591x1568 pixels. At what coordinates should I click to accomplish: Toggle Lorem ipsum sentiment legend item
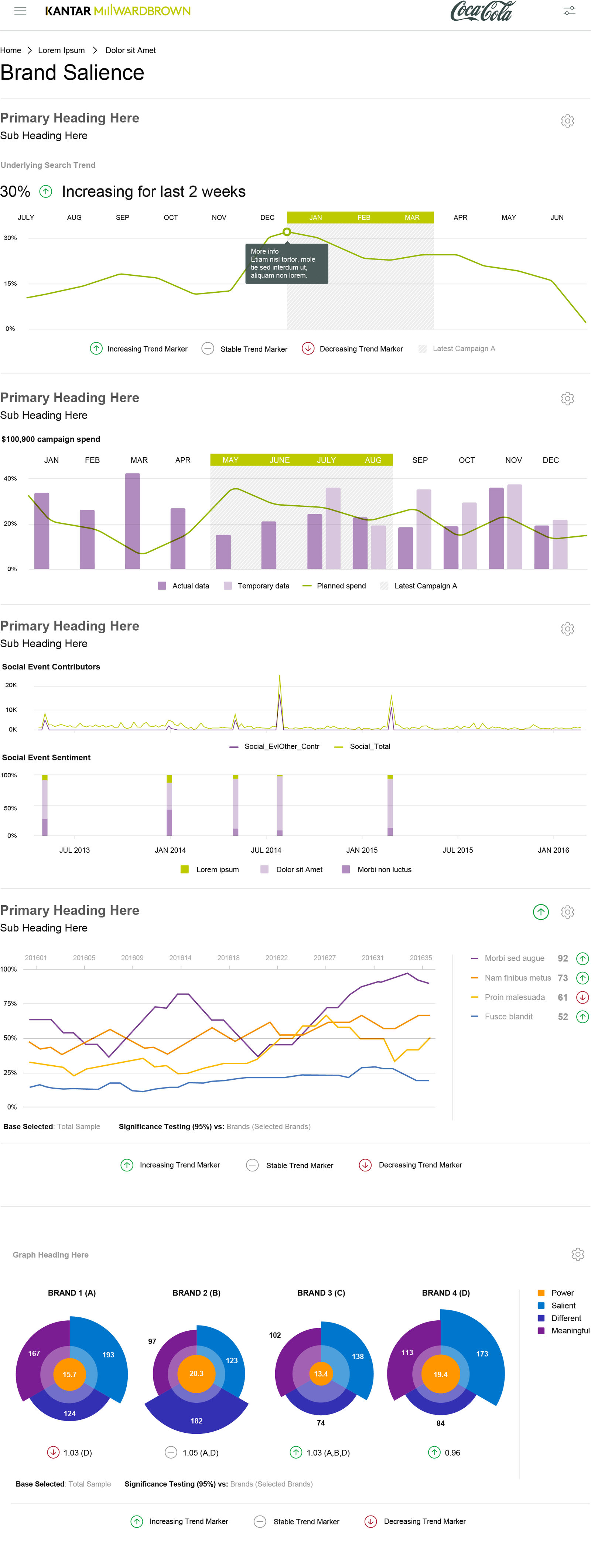(x=210, y=869)
